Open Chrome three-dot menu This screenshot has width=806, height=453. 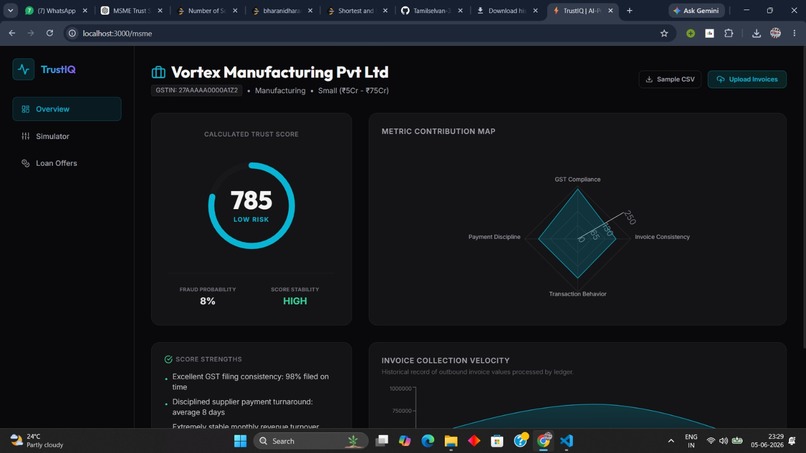(794, 33)
